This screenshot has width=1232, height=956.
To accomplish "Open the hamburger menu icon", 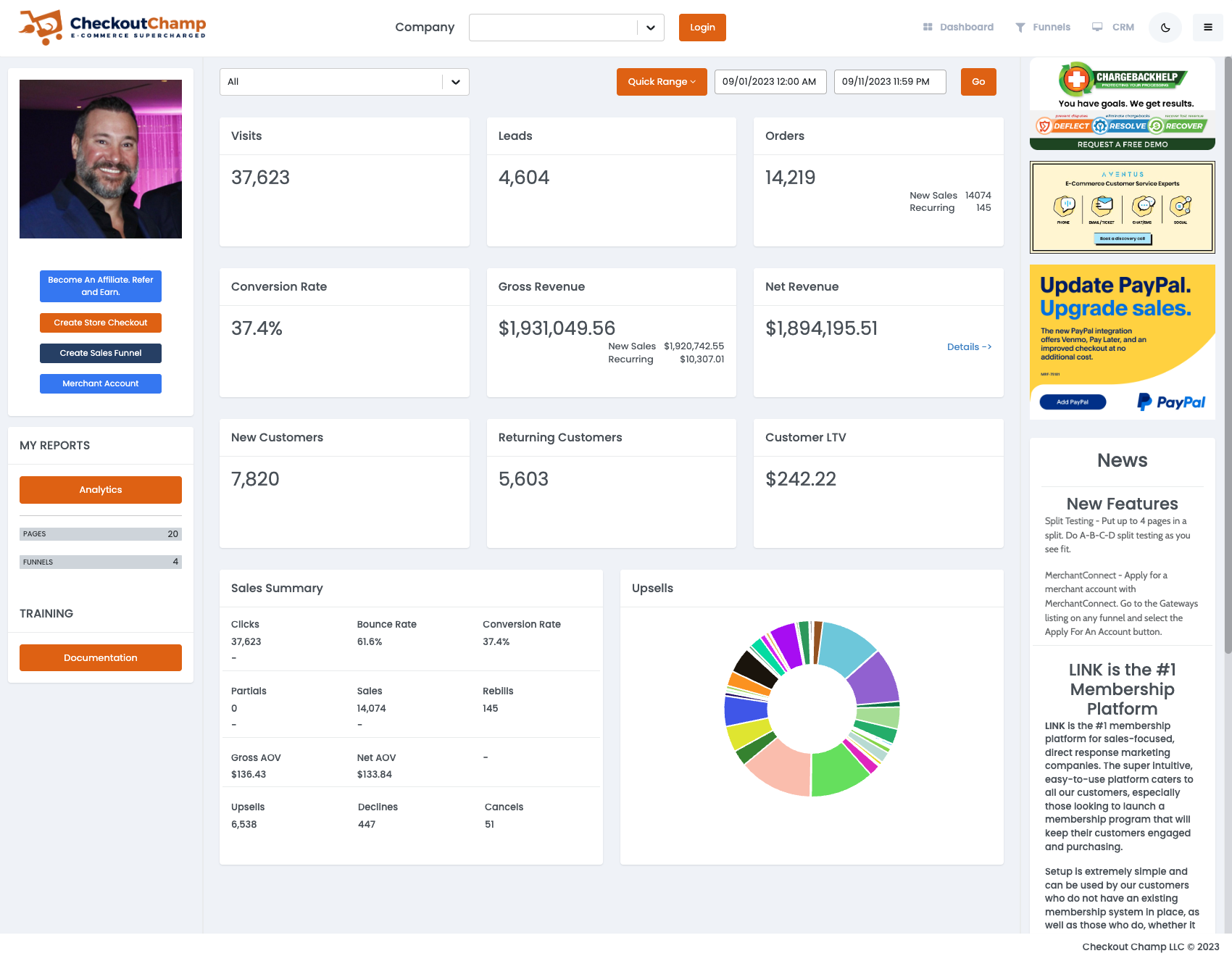I will pyautogui.click(x=1207, y=28).
